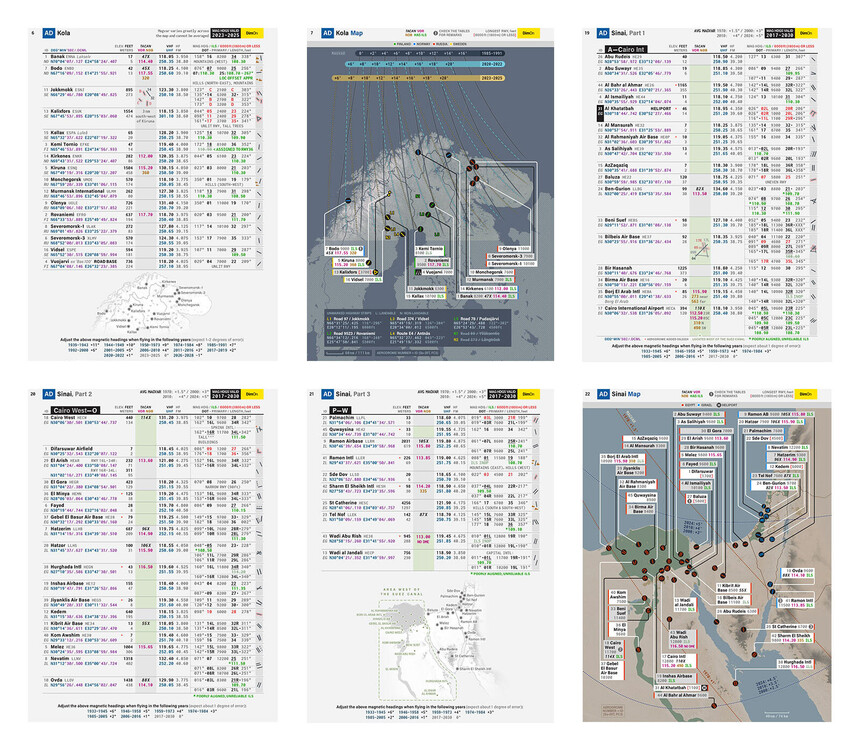Click the 'Olenya' callout on Kola Map
This screenshot has width=860, height=750.
[x=514, y=249]
